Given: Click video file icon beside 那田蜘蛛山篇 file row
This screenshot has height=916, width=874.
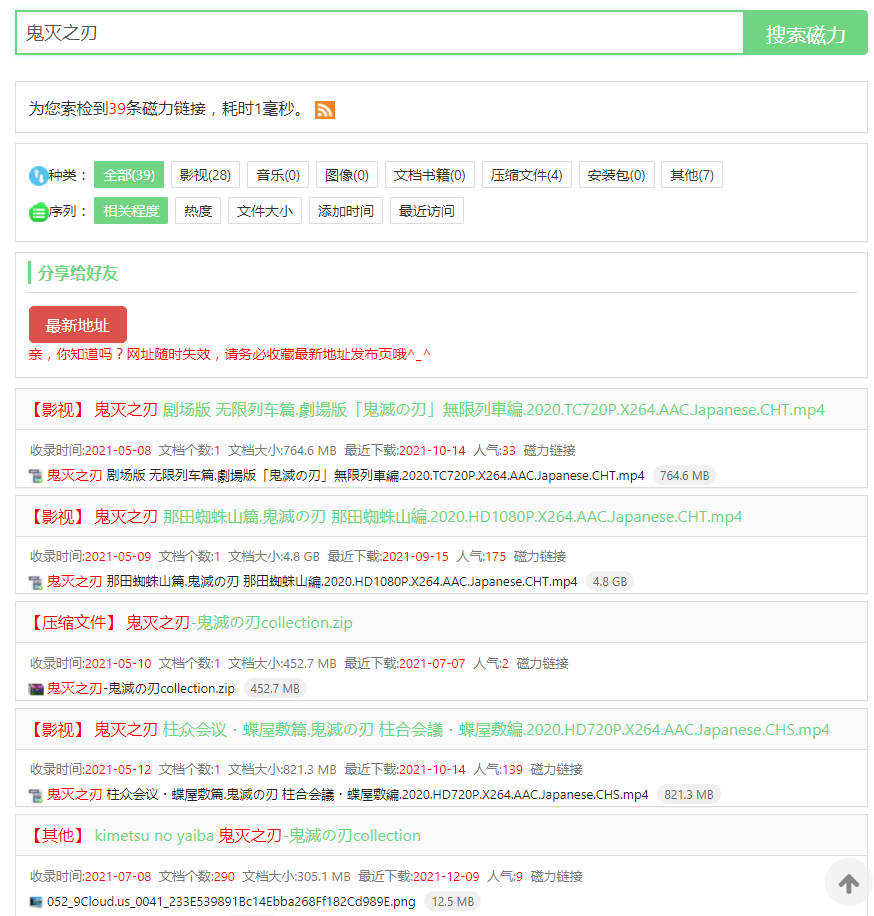Looking at the screenshot, I should click(x=36, y=582).
